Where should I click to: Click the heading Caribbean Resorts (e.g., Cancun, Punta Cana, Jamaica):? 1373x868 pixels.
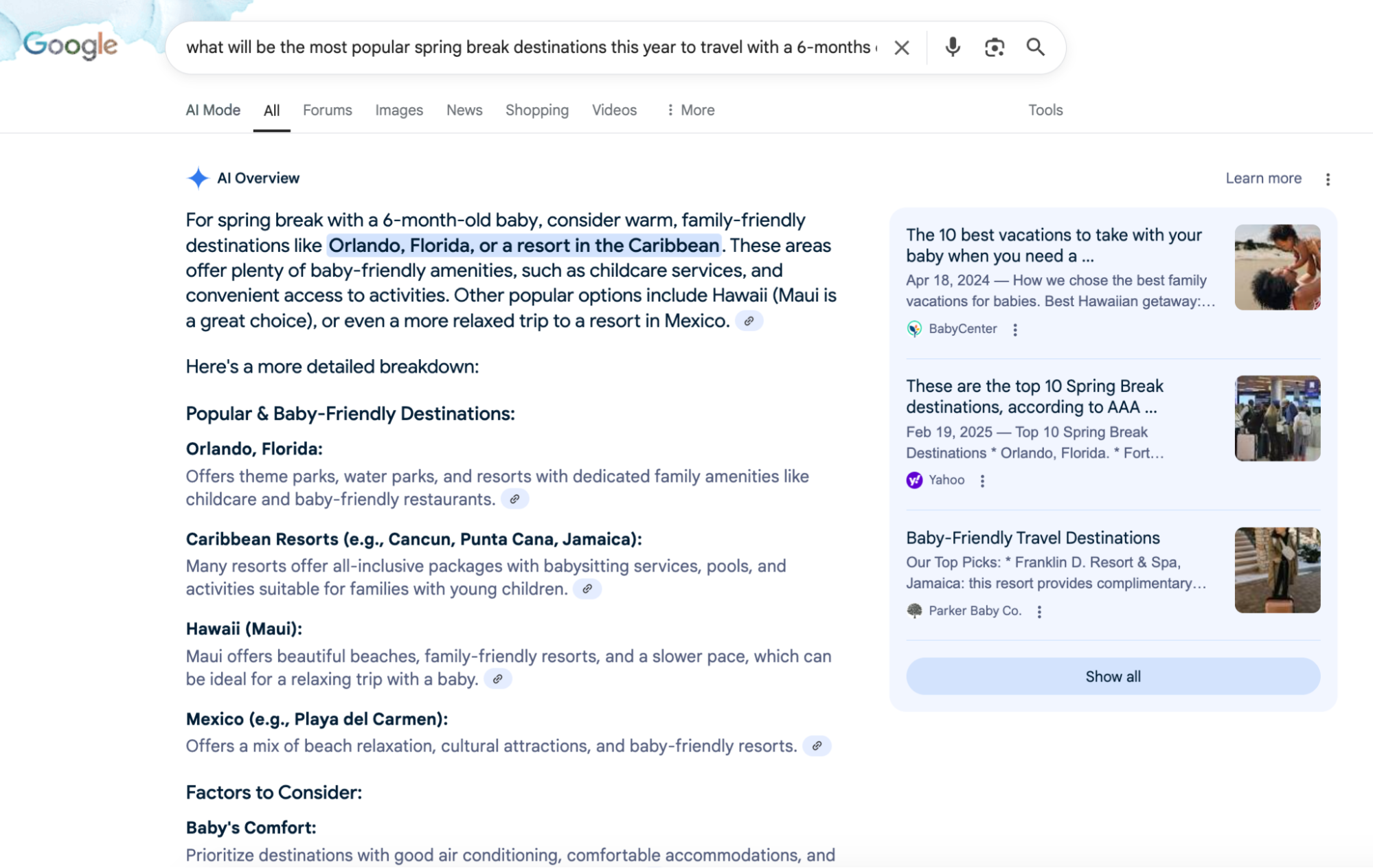(413, 539)
